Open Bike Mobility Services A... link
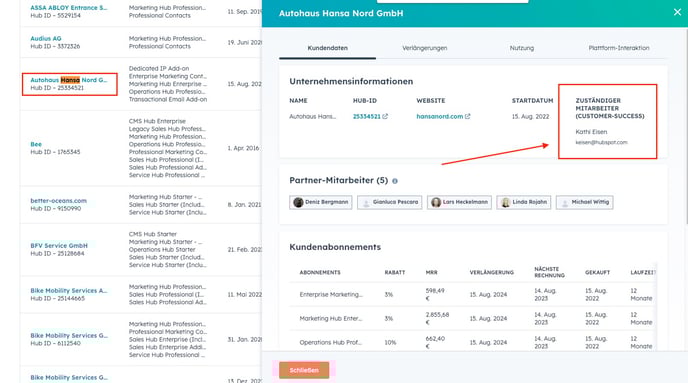 point(68,290)
